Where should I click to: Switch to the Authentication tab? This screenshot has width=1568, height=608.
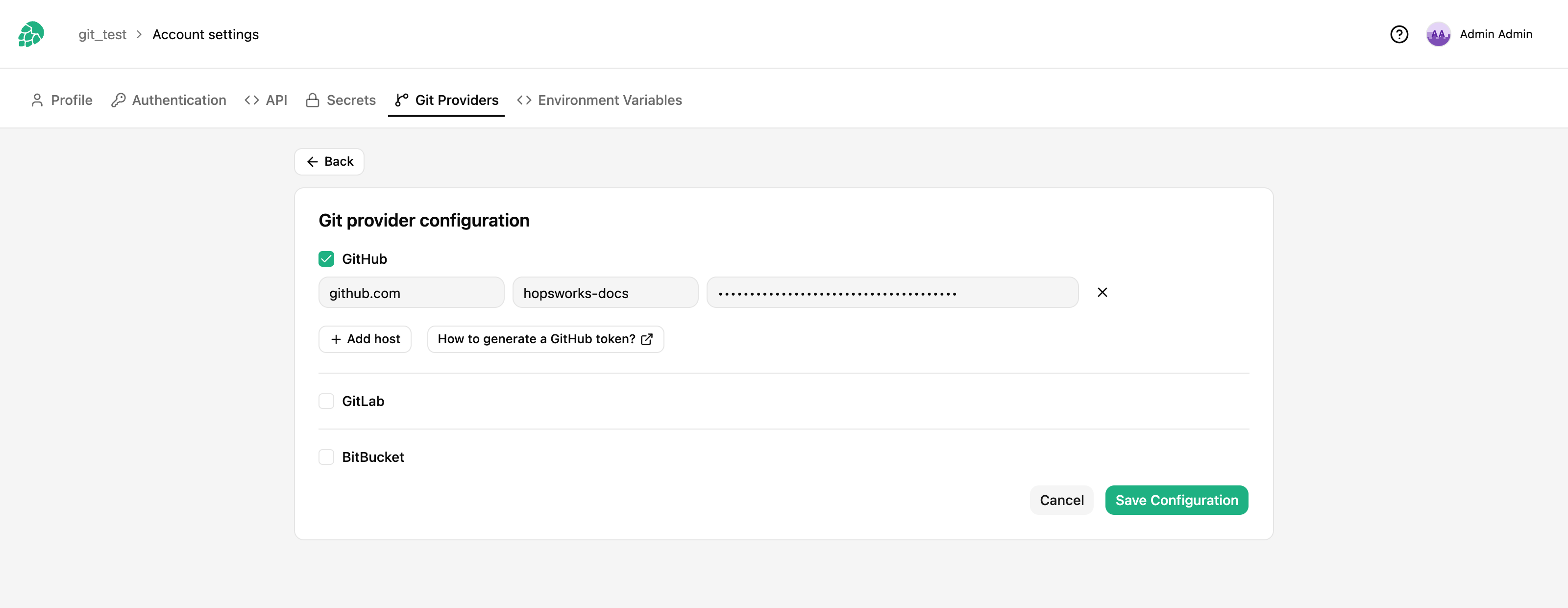point(169,100)
